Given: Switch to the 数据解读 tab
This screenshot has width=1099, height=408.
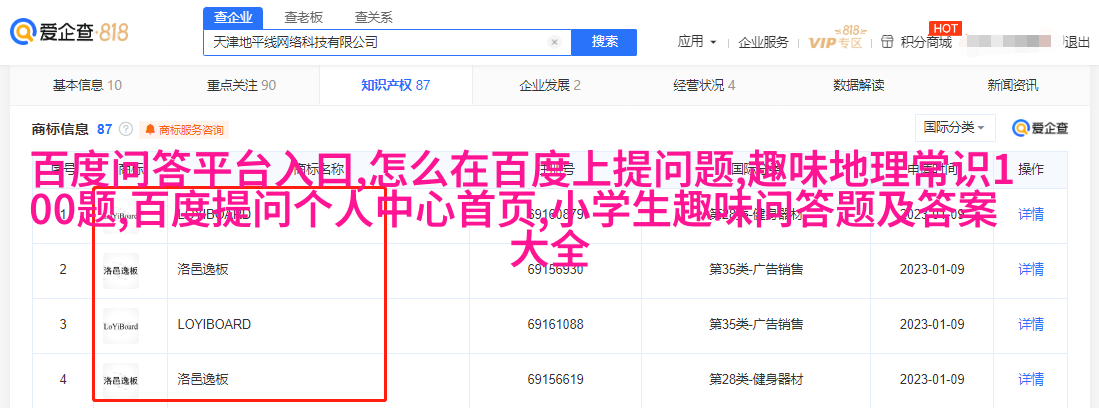Looking at the screenshot, I should (x=859, y=86).
